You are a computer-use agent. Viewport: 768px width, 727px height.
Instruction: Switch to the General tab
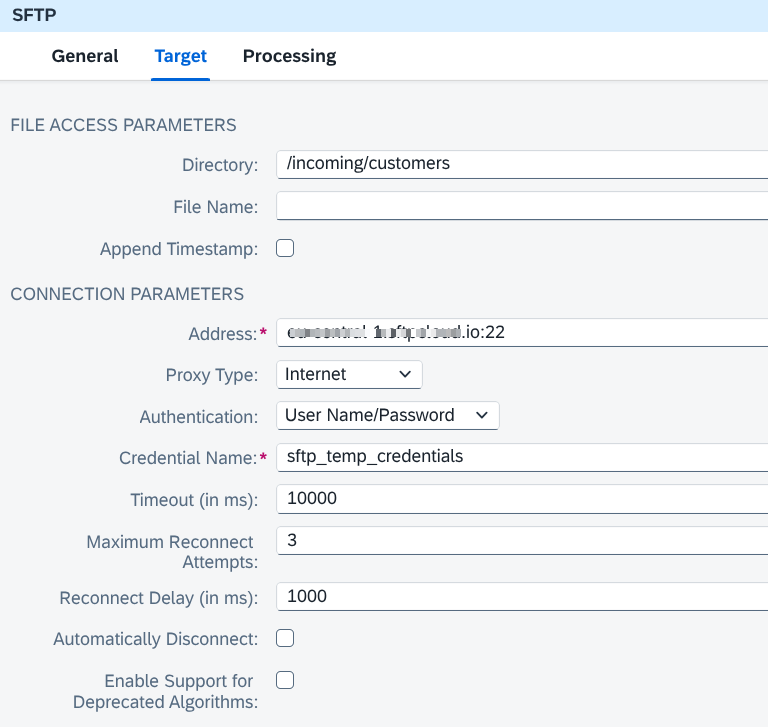click(x=85, y=56)
